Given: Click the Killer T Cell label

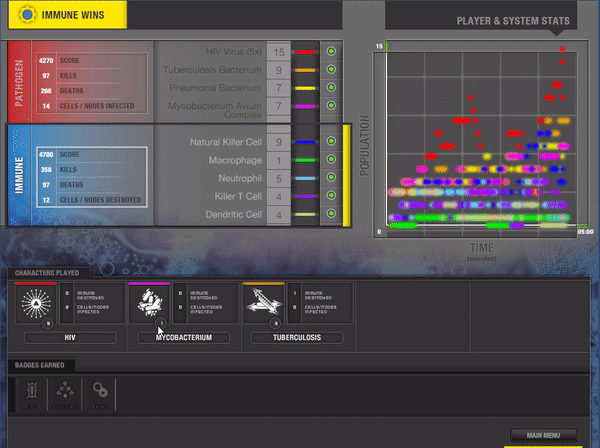Looking at the screenshot, I should point(238,196).
